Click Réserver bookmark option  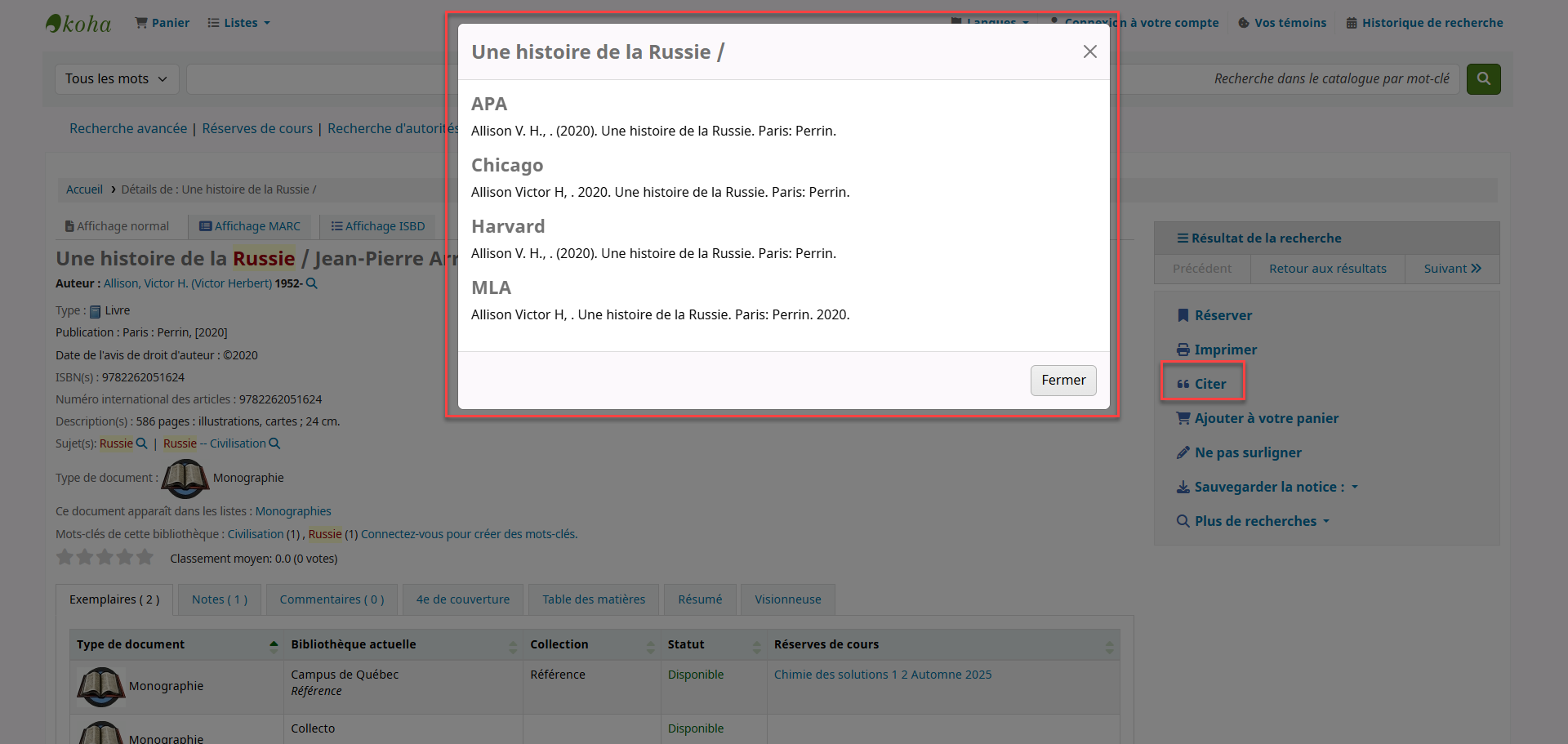[1214, 315]
